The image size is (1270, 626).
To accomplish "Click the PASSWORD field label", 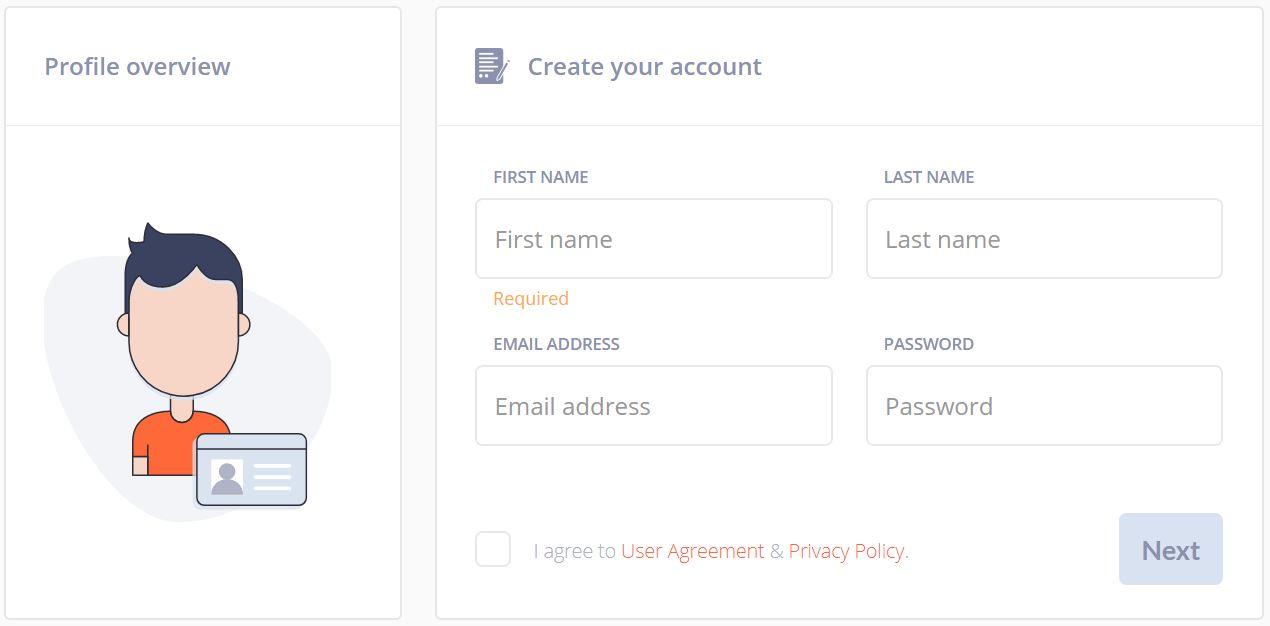I will point(928,344).
